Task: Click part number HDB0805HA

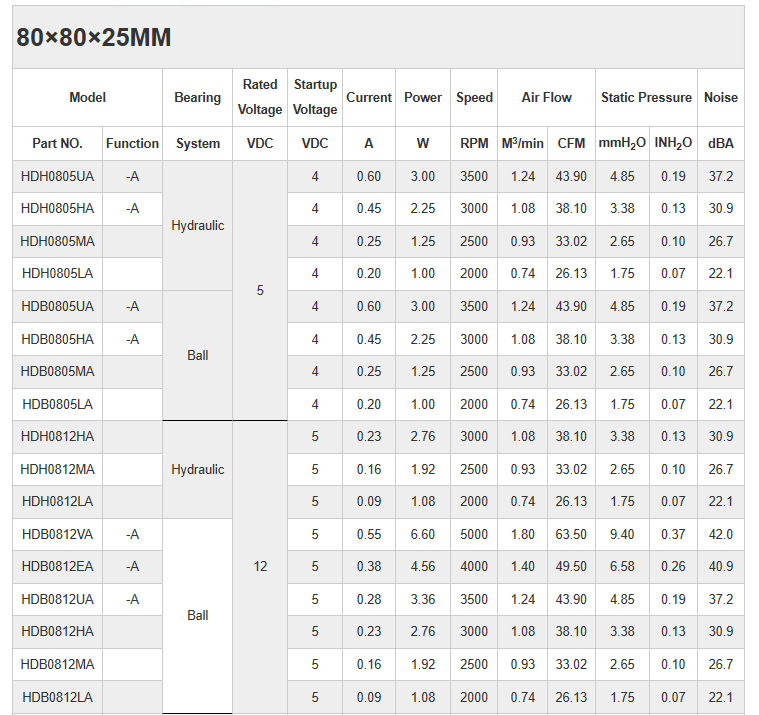Action: (x=57, y=339)
